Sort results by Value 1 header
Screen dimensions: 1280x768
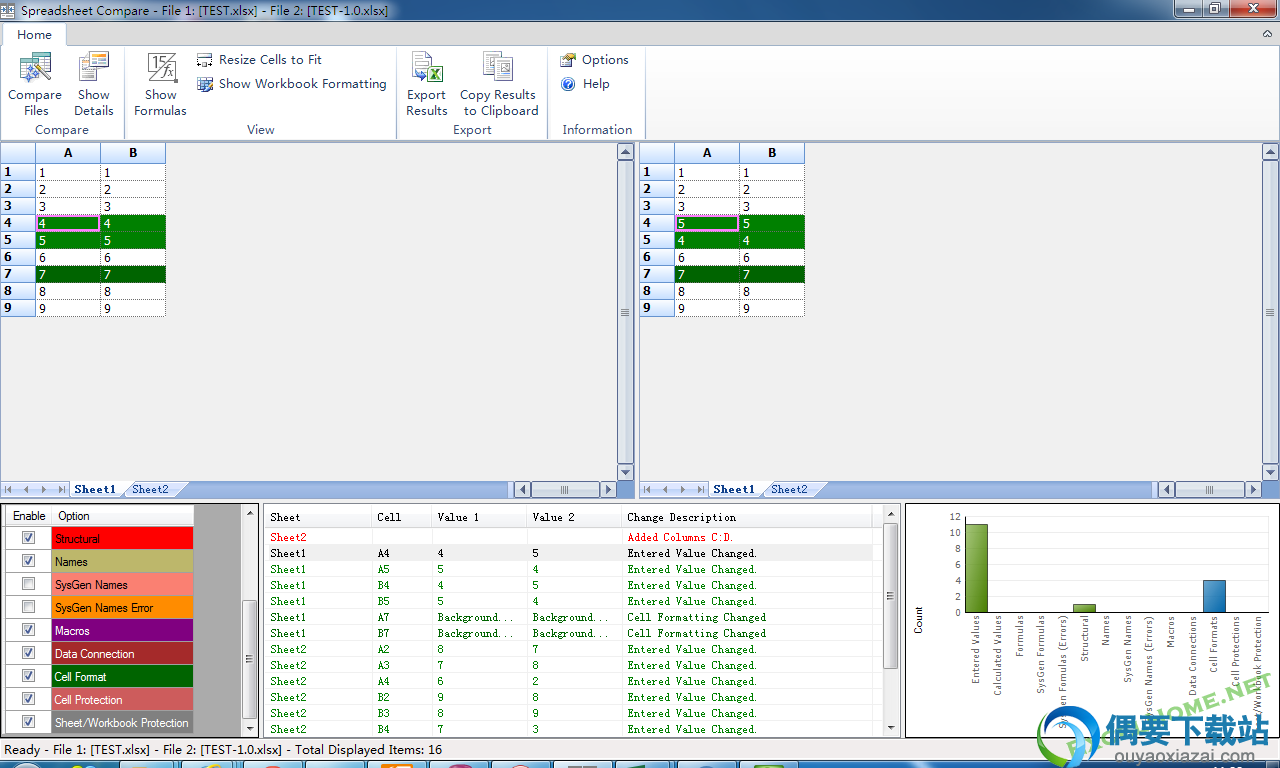coord(479,517)
